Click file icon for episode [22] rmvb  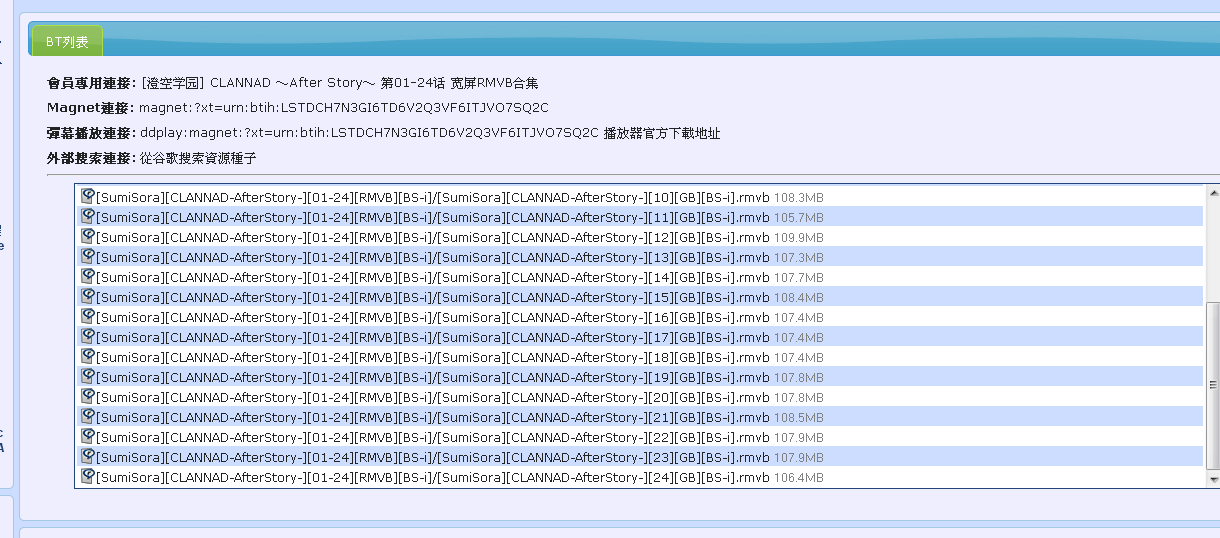[87, 436]
